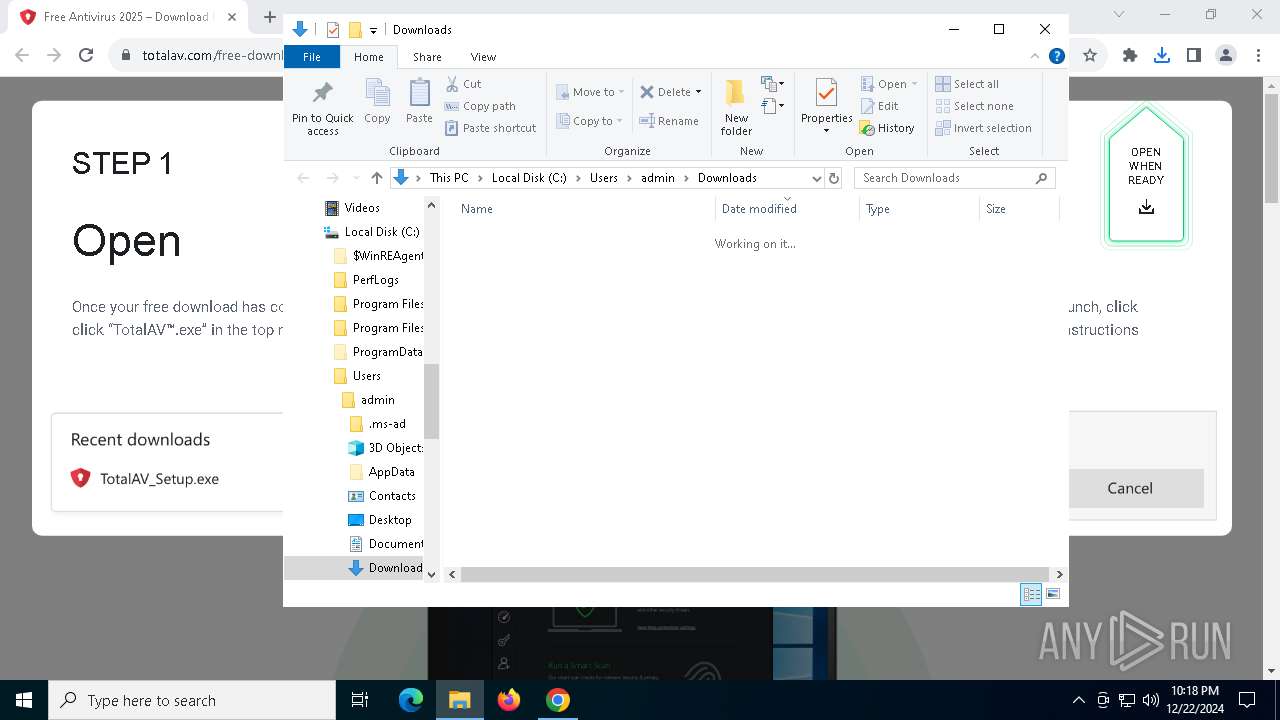Image resolution: width=1280 pixels, height=720 pixels.
Task: Open Task View on taskbar
Action: click(x=360, y=700)
